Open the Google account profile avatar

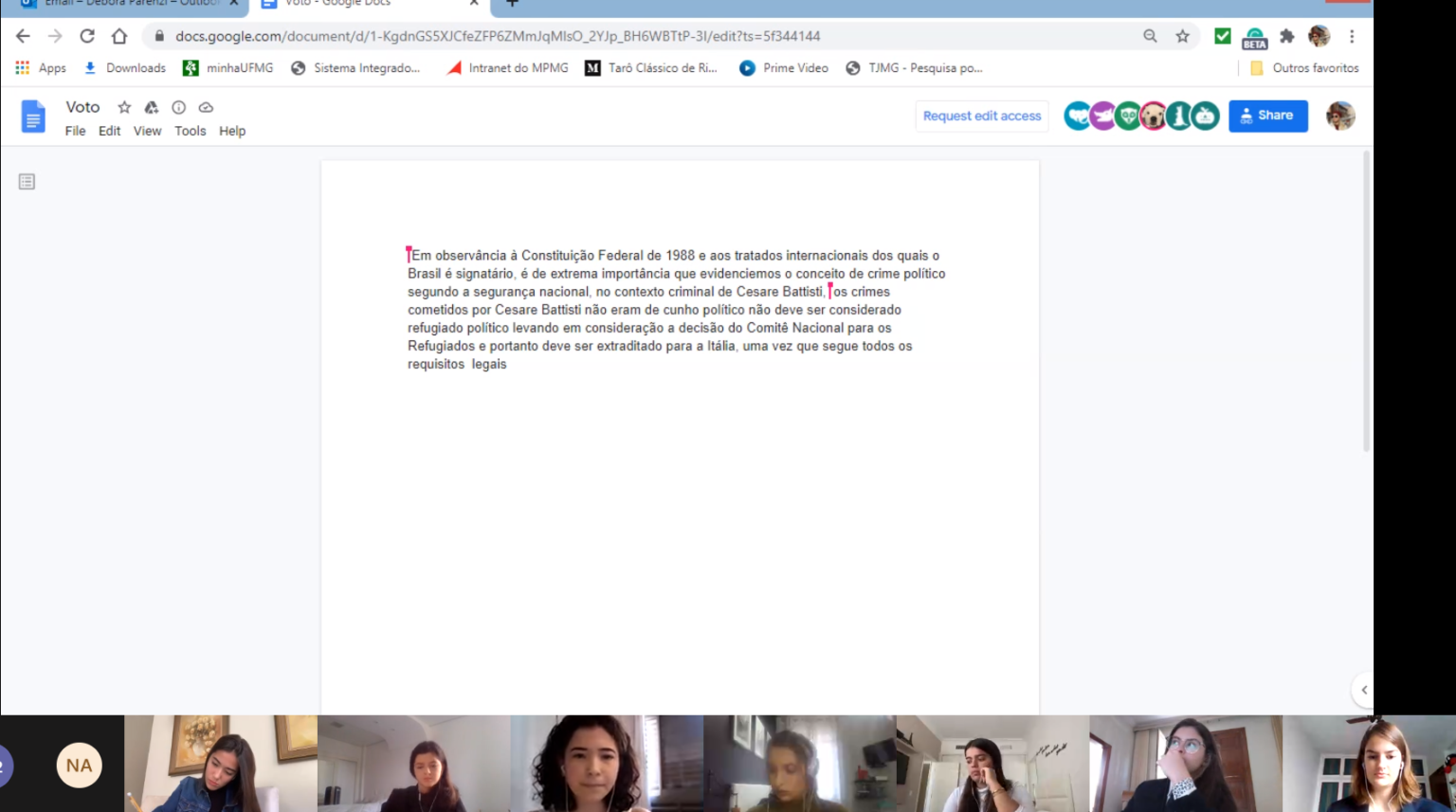1339,116
